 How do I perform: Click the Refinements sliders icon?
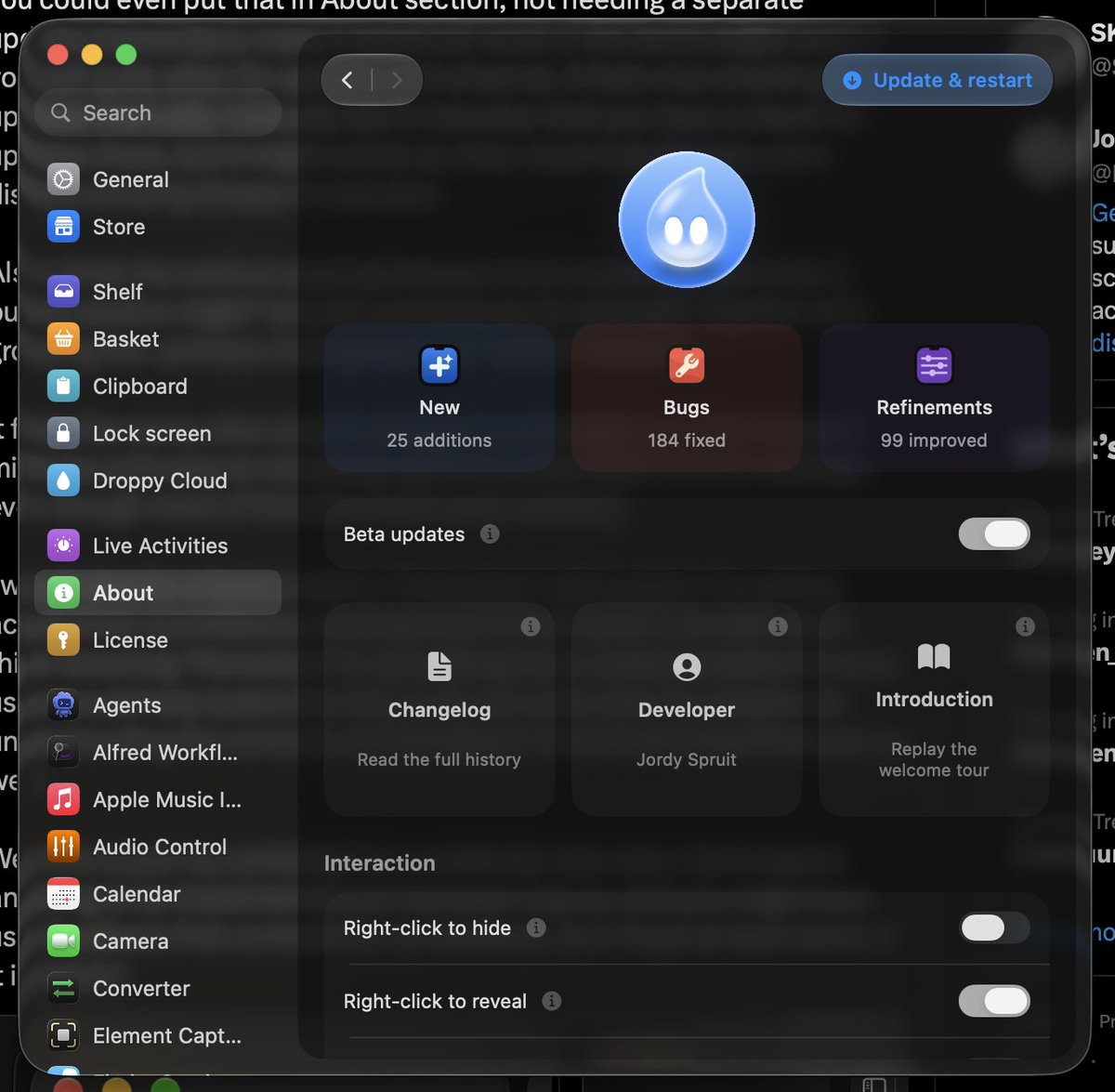pos(934,365)
